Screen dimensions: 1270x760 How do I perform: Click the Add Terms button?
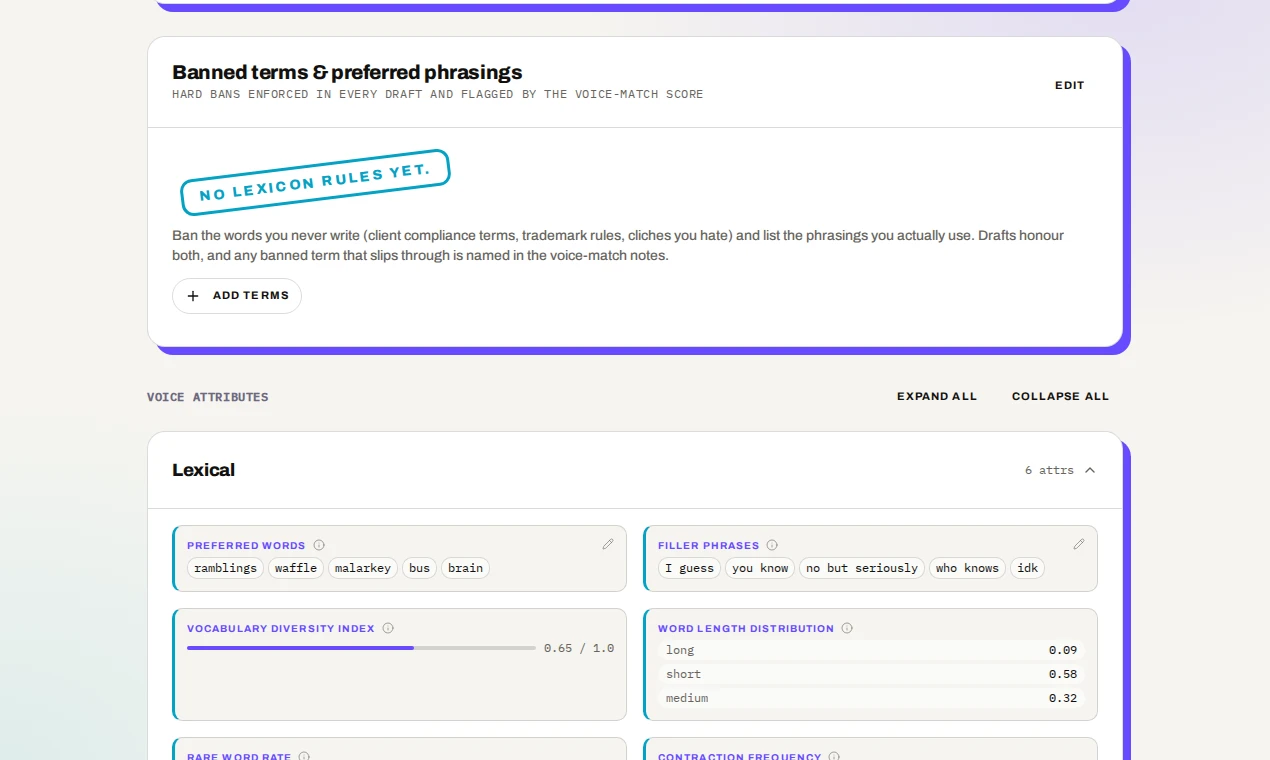tap(237, 296)
